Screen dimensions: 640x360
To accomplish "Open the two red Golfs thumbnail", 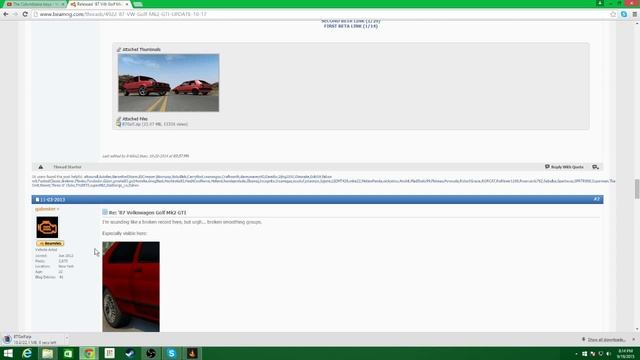I will tap(169, 83).
